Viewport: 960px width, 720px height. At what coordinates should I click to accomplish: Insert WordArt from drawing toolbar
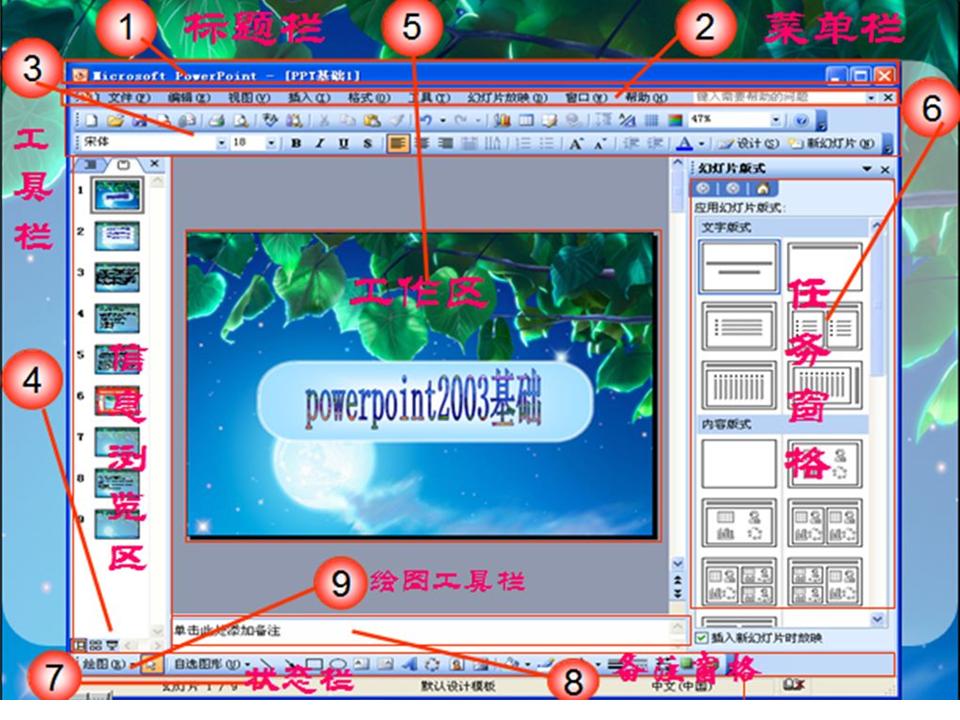tap(410, 664)
